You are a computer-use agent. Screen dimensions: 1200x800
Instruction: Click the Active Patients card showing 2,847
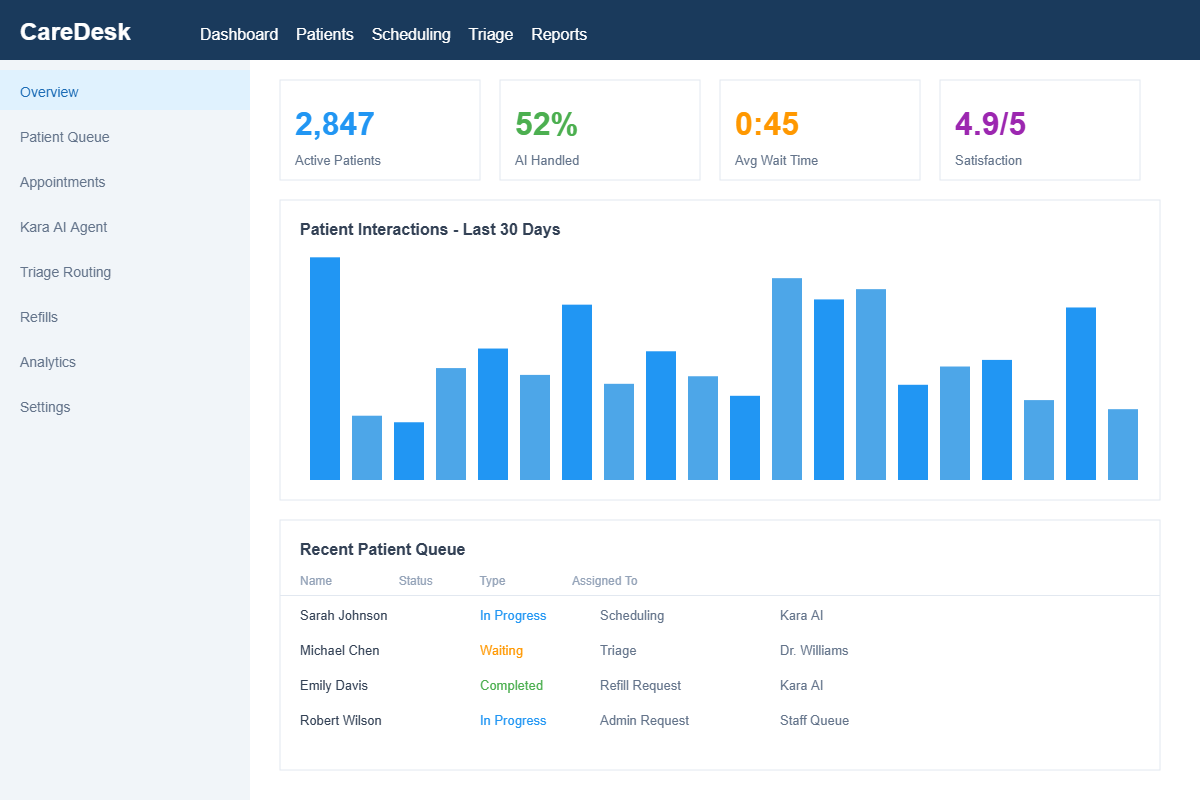(x=380, y=130)
